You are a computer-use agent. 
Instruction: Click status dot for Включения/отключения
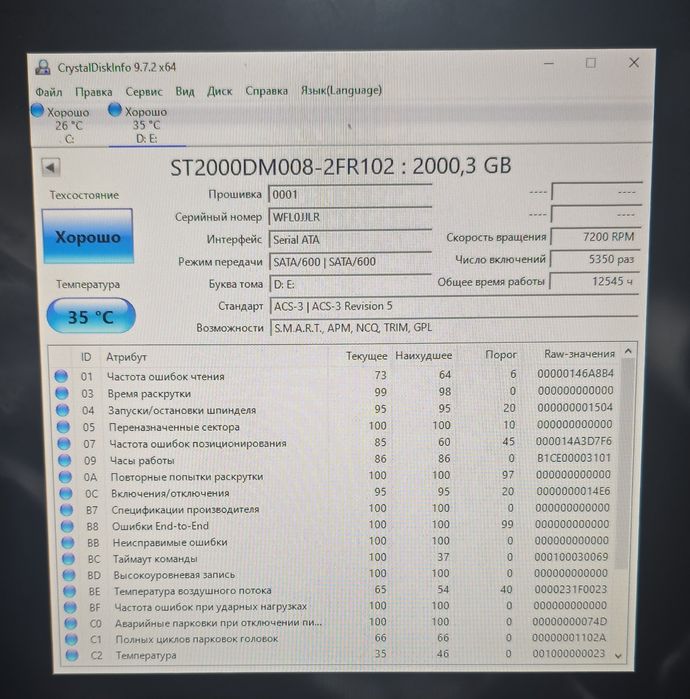coord(66,493)
